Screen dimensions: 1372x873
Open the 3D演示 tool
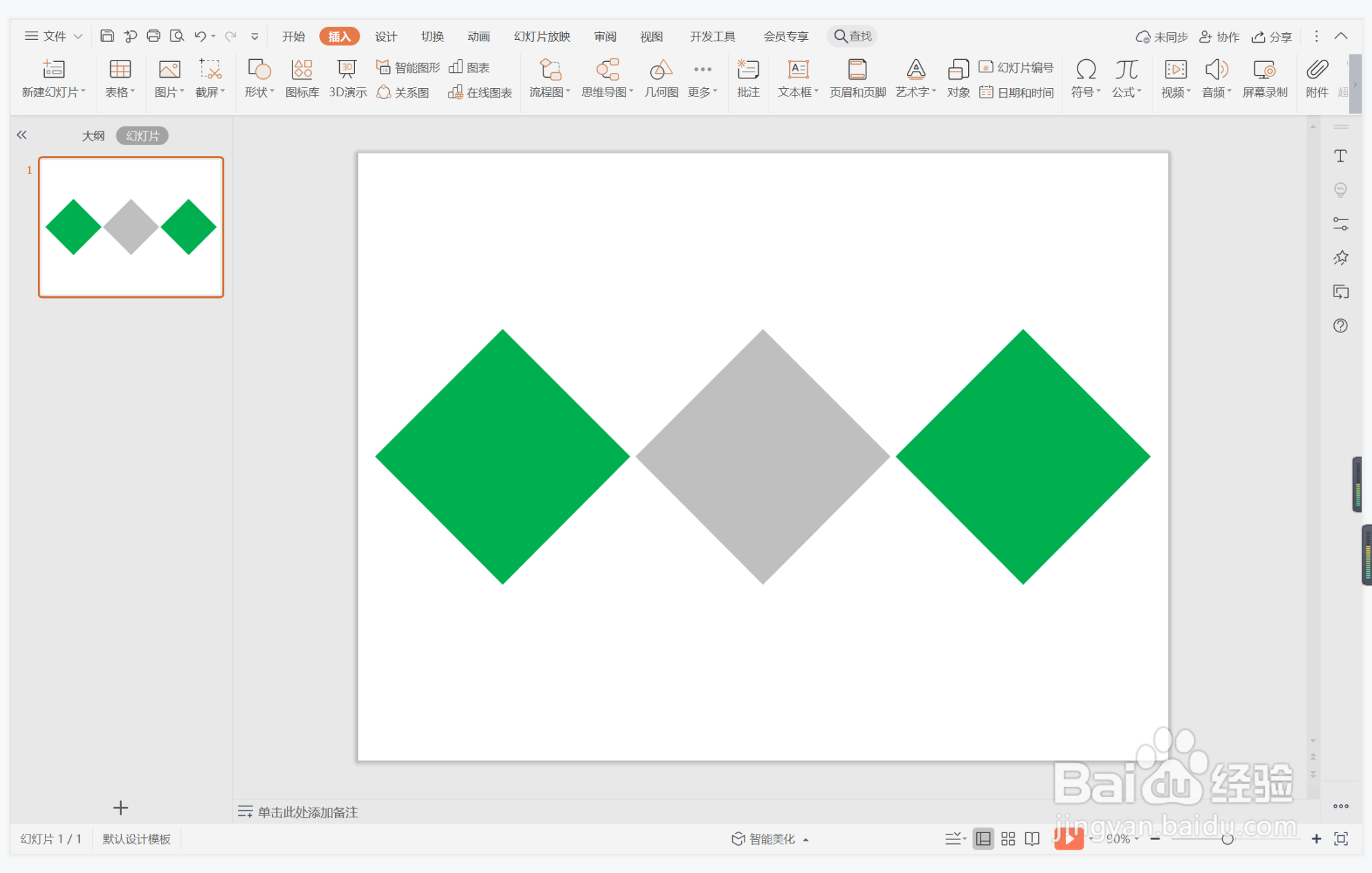pos(347,78)
